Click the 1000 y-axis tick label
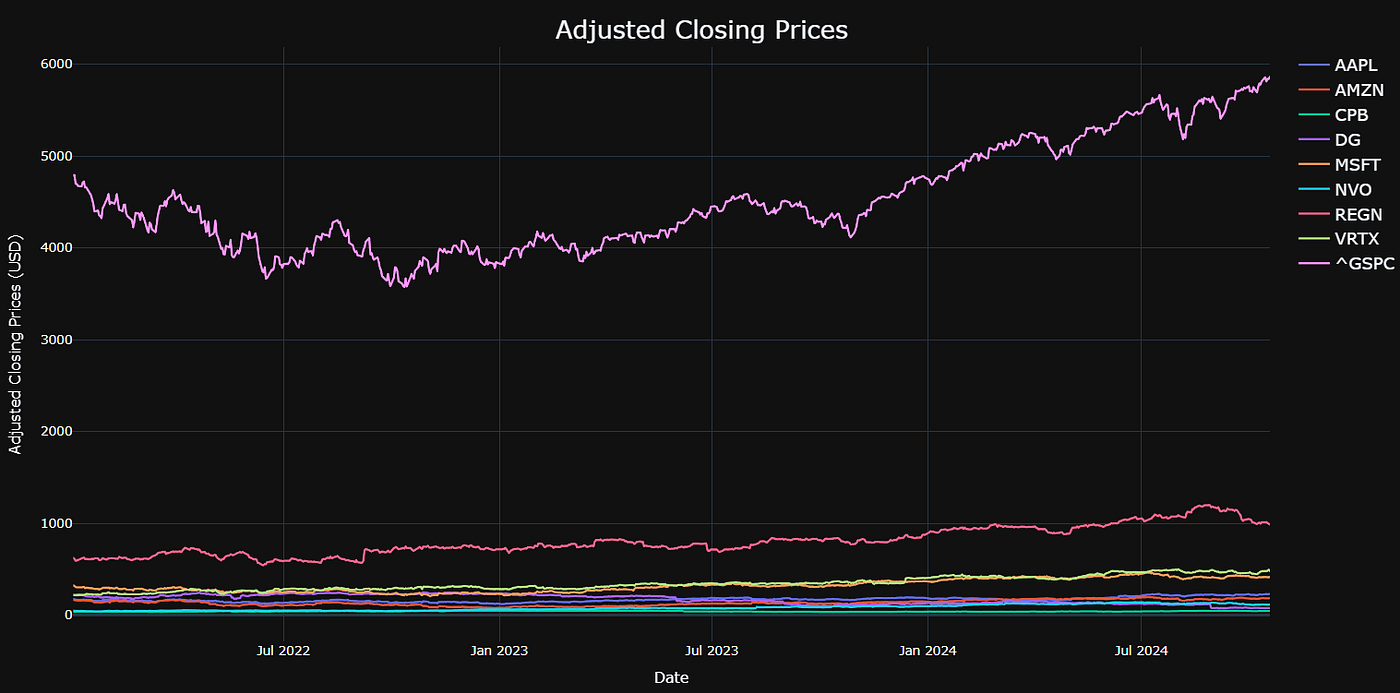Viewport: 1400px width, 693px height. [x=55, y=524]
